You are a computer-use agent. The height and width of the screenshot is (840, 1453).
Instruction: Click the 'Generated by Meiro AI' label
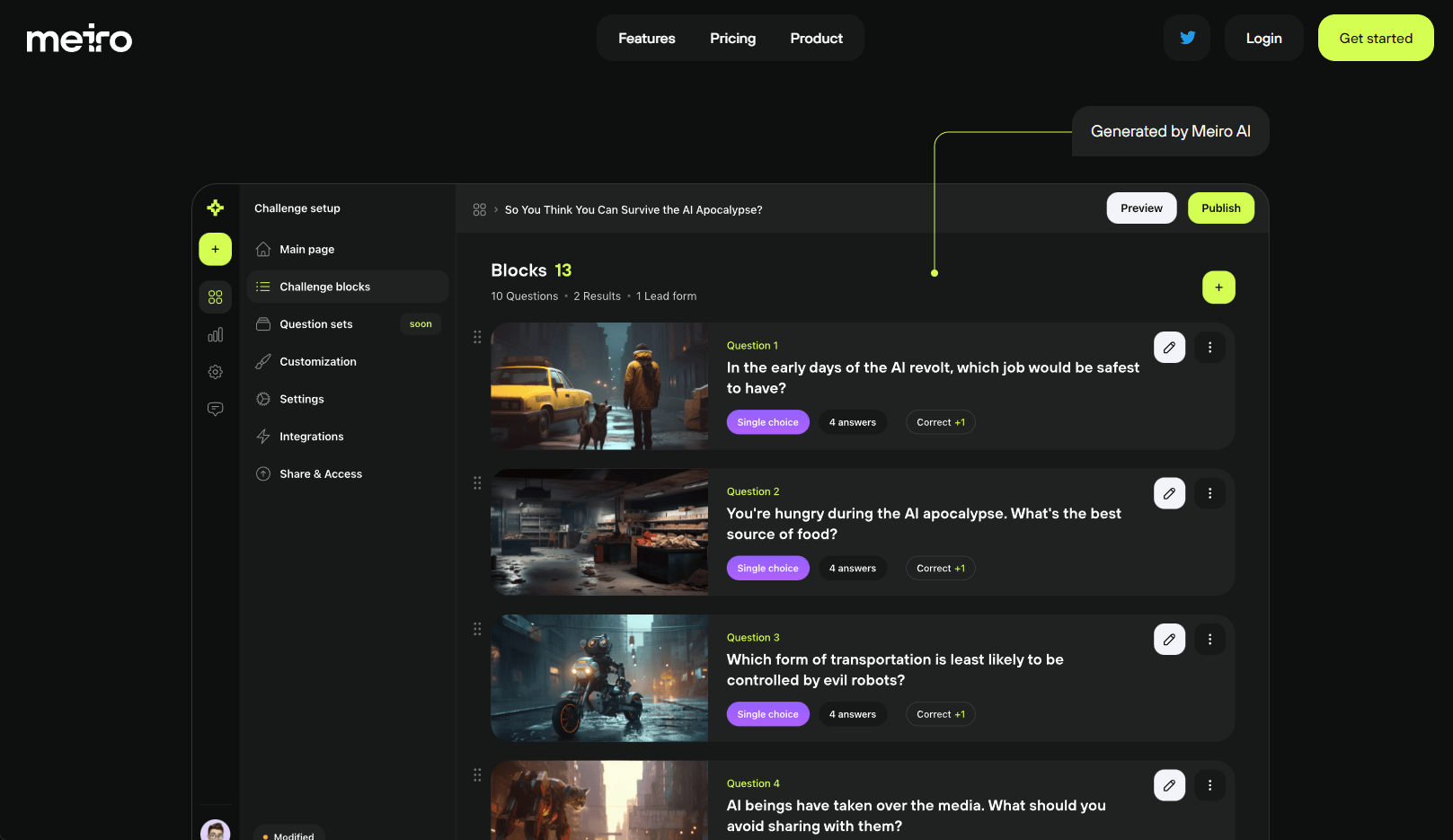[x=1171, y=131]
